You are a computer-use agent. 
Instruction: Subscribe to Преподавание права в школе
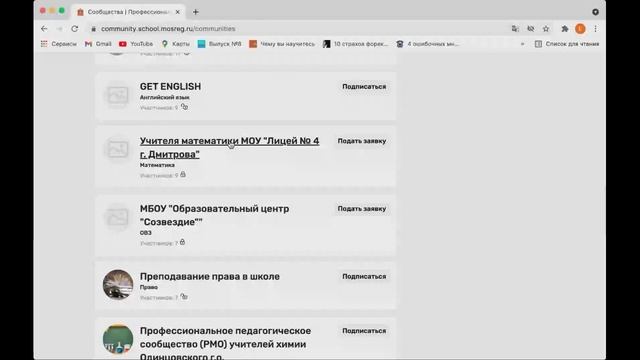pos(364,276)
